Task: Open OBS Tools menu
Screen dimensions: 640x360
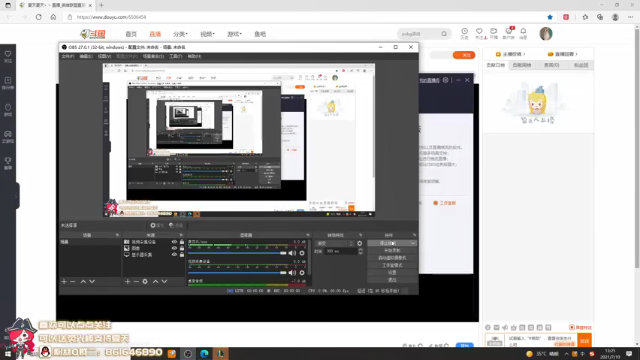Action: point(176,56)
